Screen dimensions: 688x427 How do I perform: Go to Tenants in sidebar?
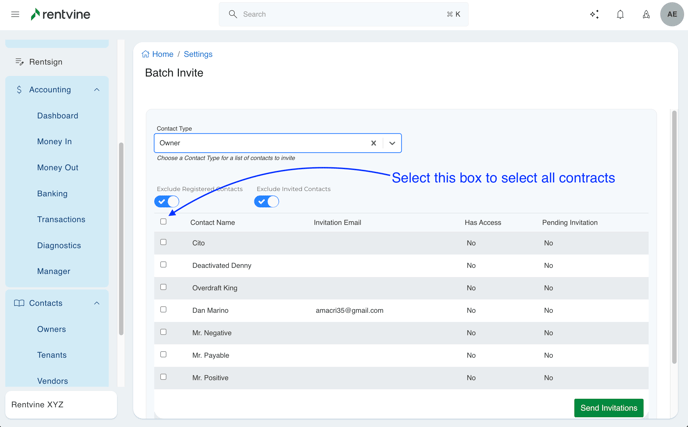click(52, 355)
